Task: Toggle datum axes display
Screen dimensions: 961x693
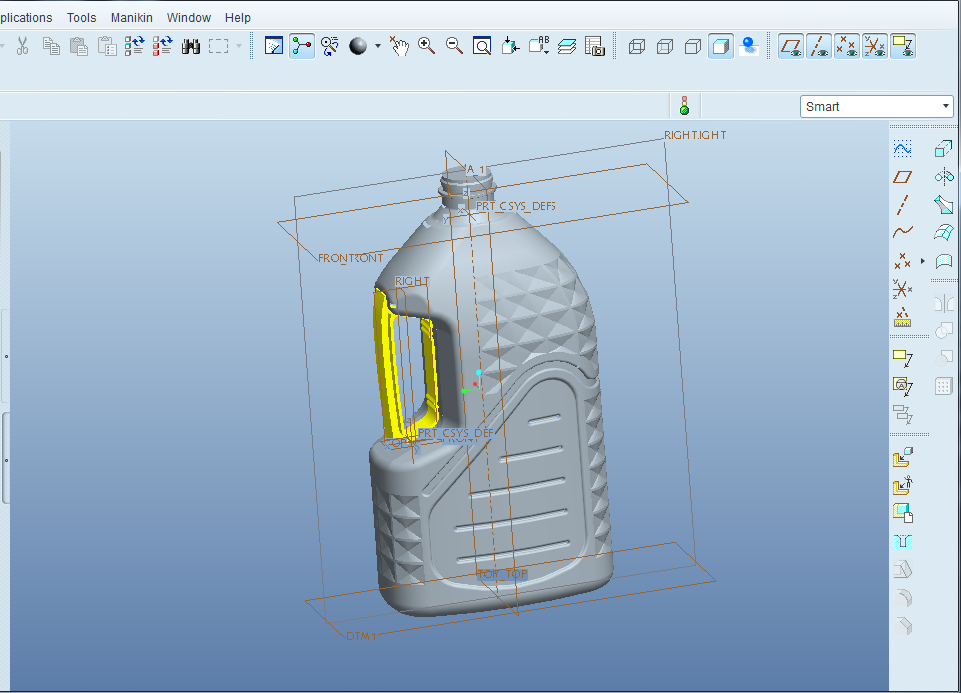Action: coord(819,46)
